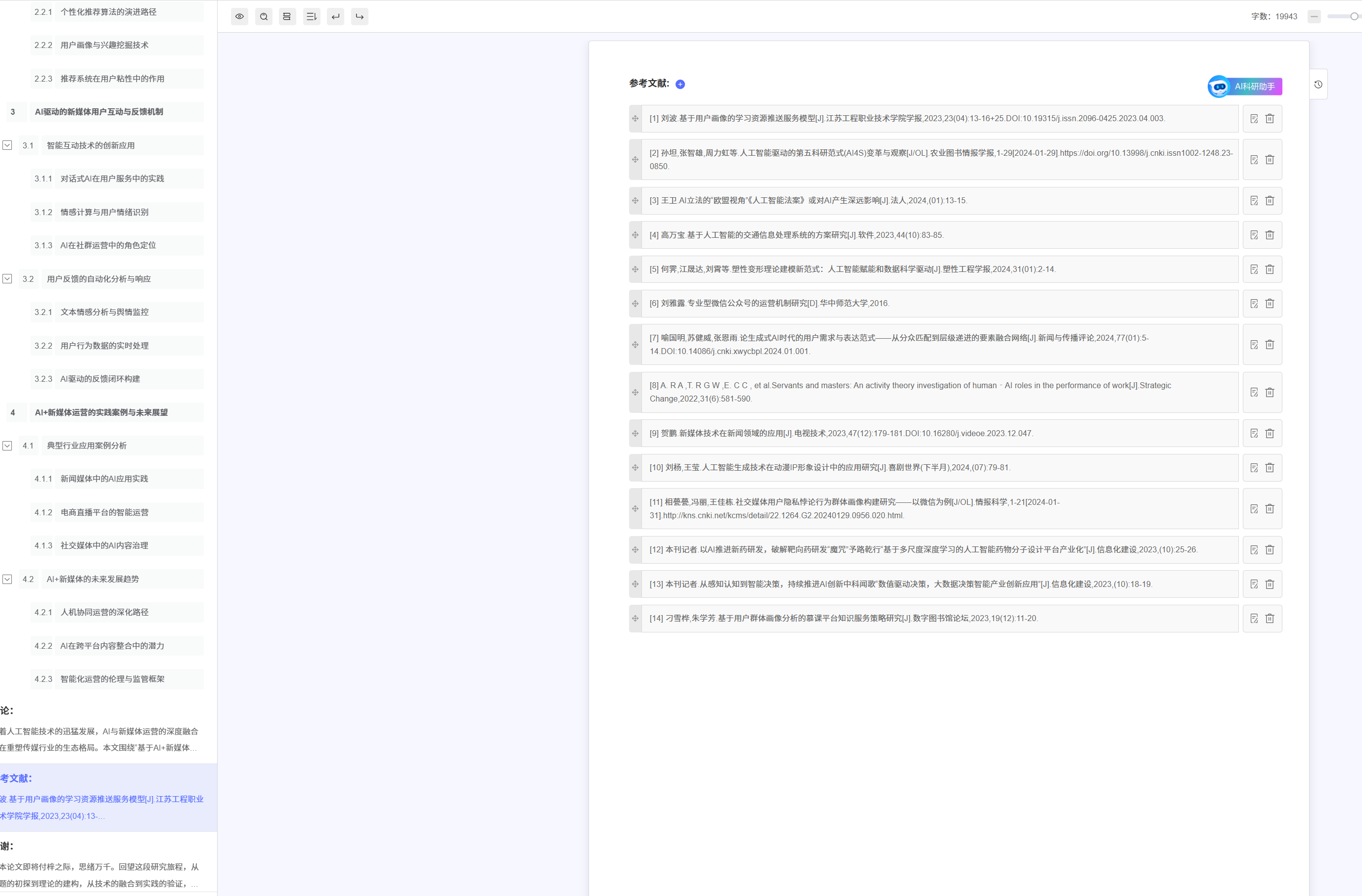
Task: Open the search magnifier tool
Action: pyautogui.click(x=263, y=17)
